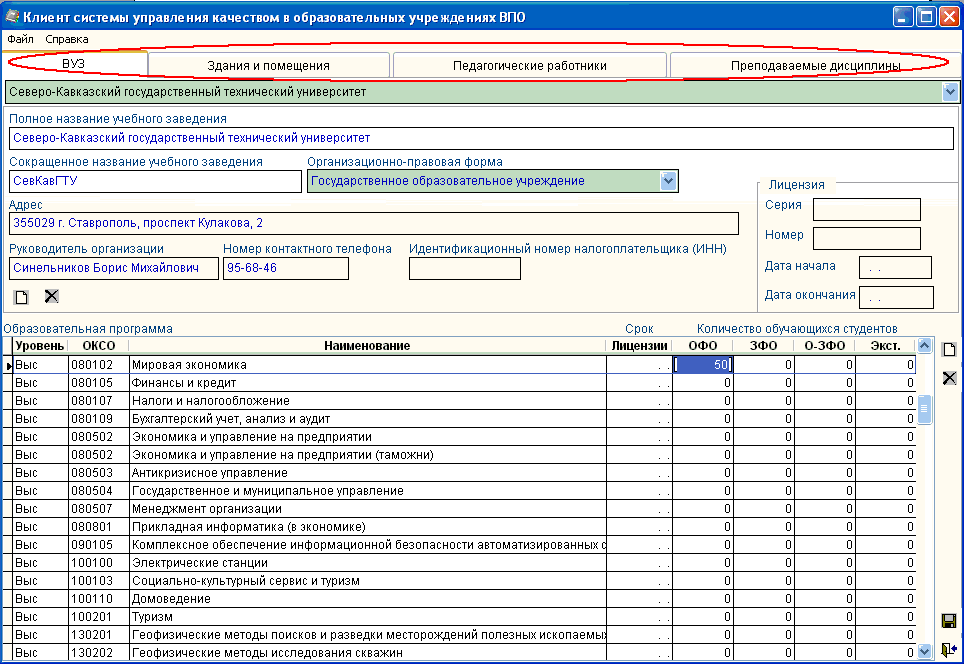Click the Дата окончания date field
The height and width of the screenshot is (664, 964).
pos(896,297)
